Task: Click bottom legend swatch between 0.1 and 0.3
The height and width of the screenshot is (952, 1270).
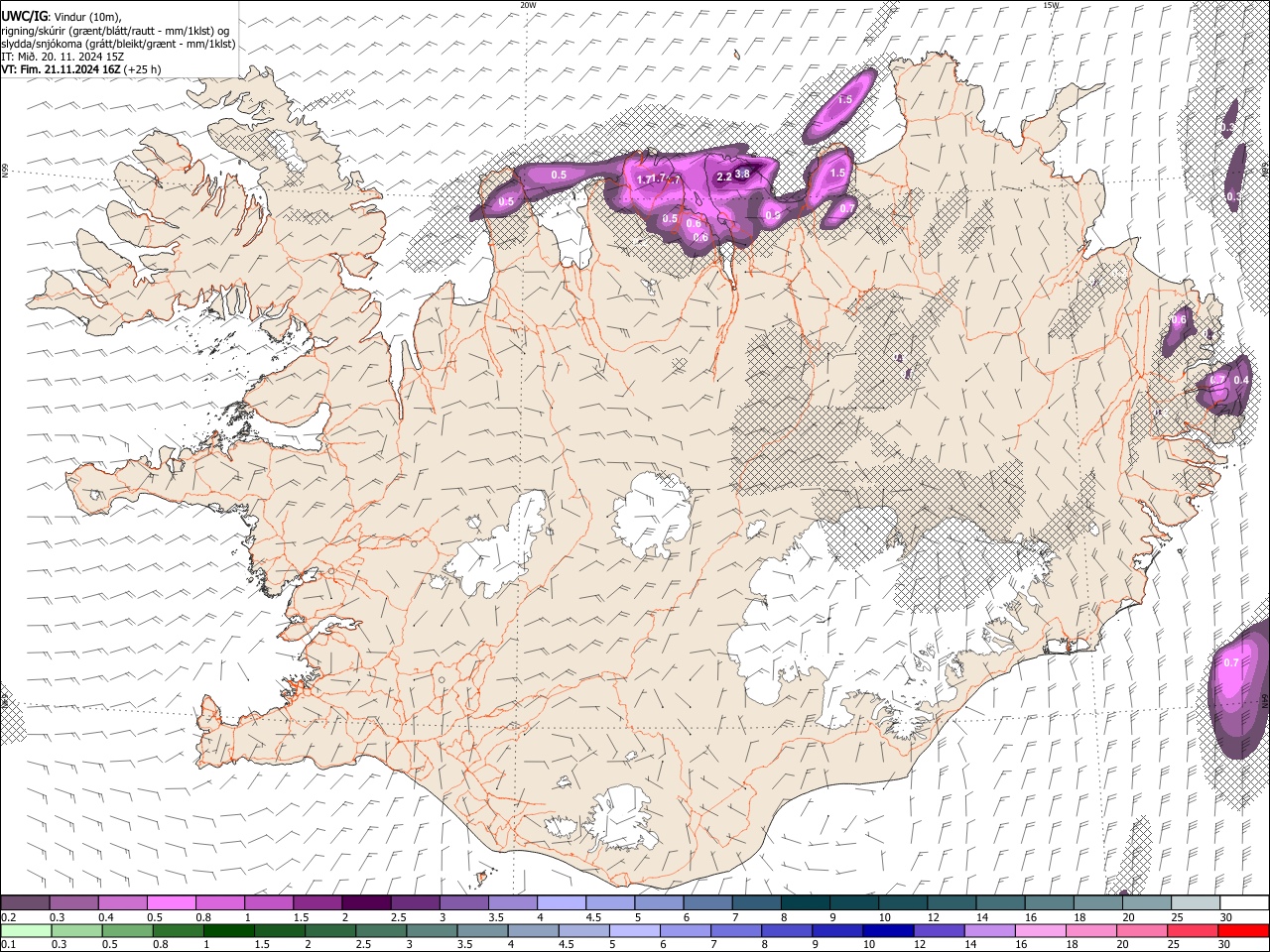Action: [x=25, y=930]
